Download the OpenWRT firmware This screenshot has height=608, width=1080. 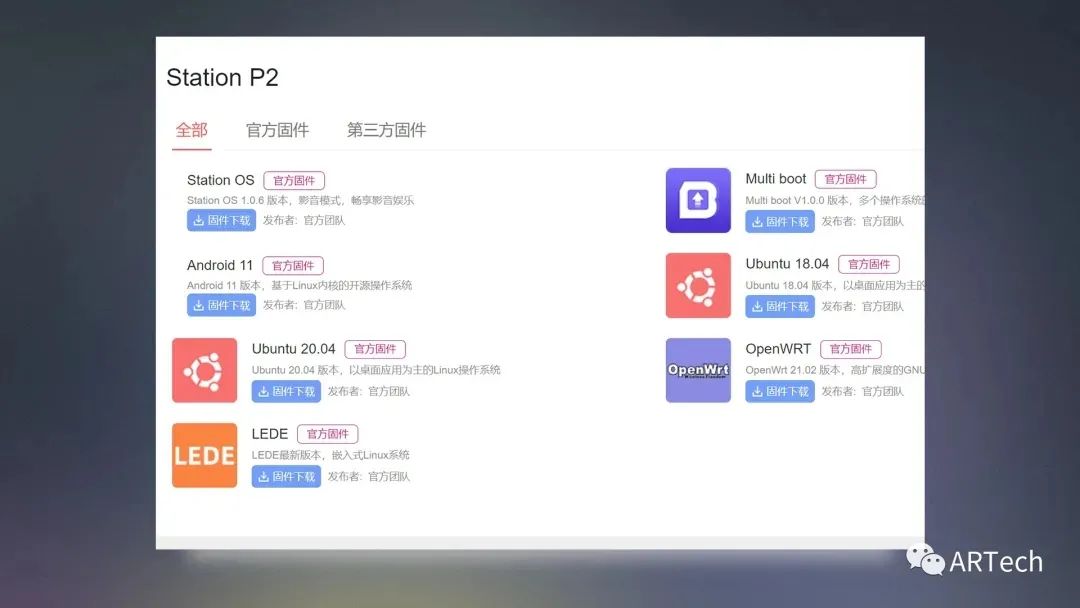[780, 391]
